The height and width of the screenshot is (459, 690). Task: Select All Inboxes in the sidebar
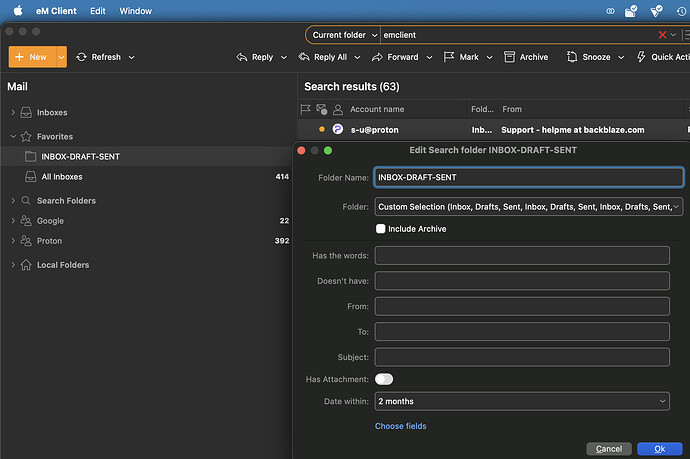pos(62,177)
